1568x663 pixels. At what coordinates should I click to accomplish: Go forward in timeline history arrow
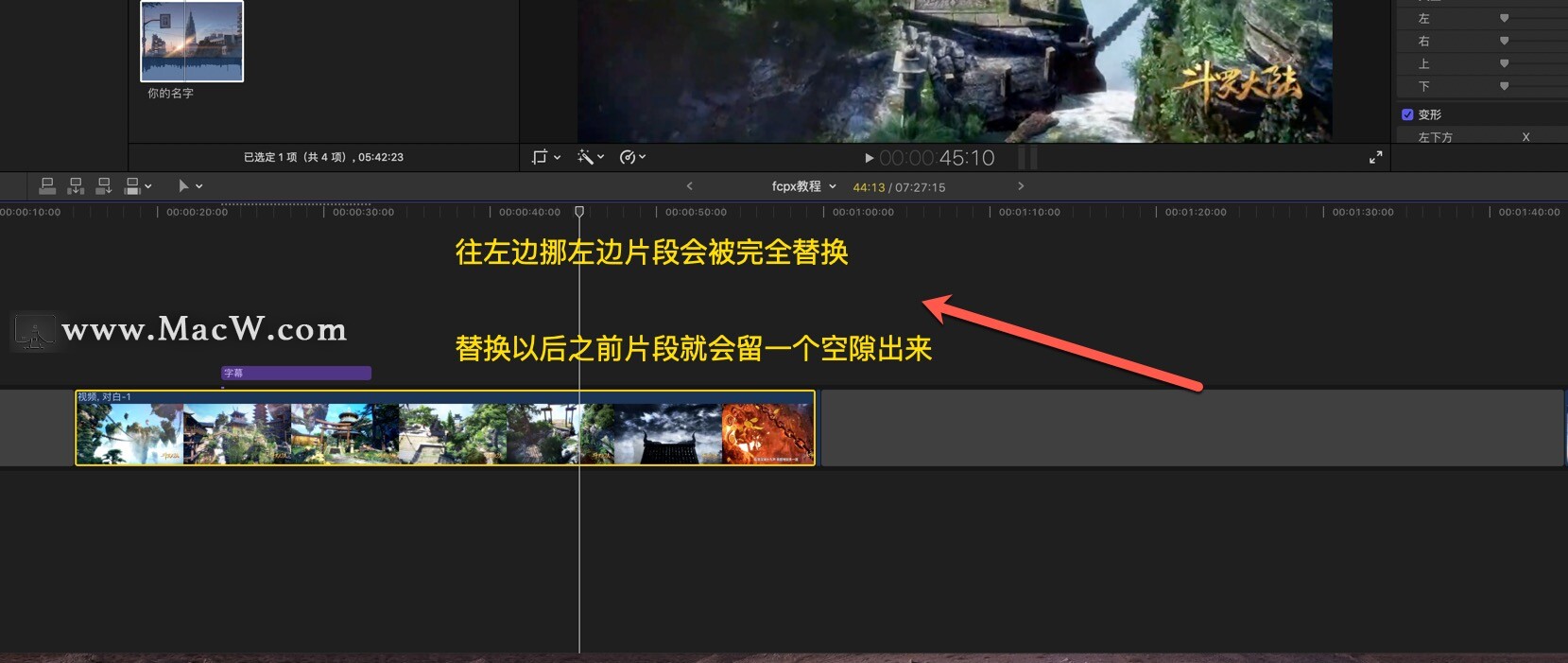pos(1021,186)
